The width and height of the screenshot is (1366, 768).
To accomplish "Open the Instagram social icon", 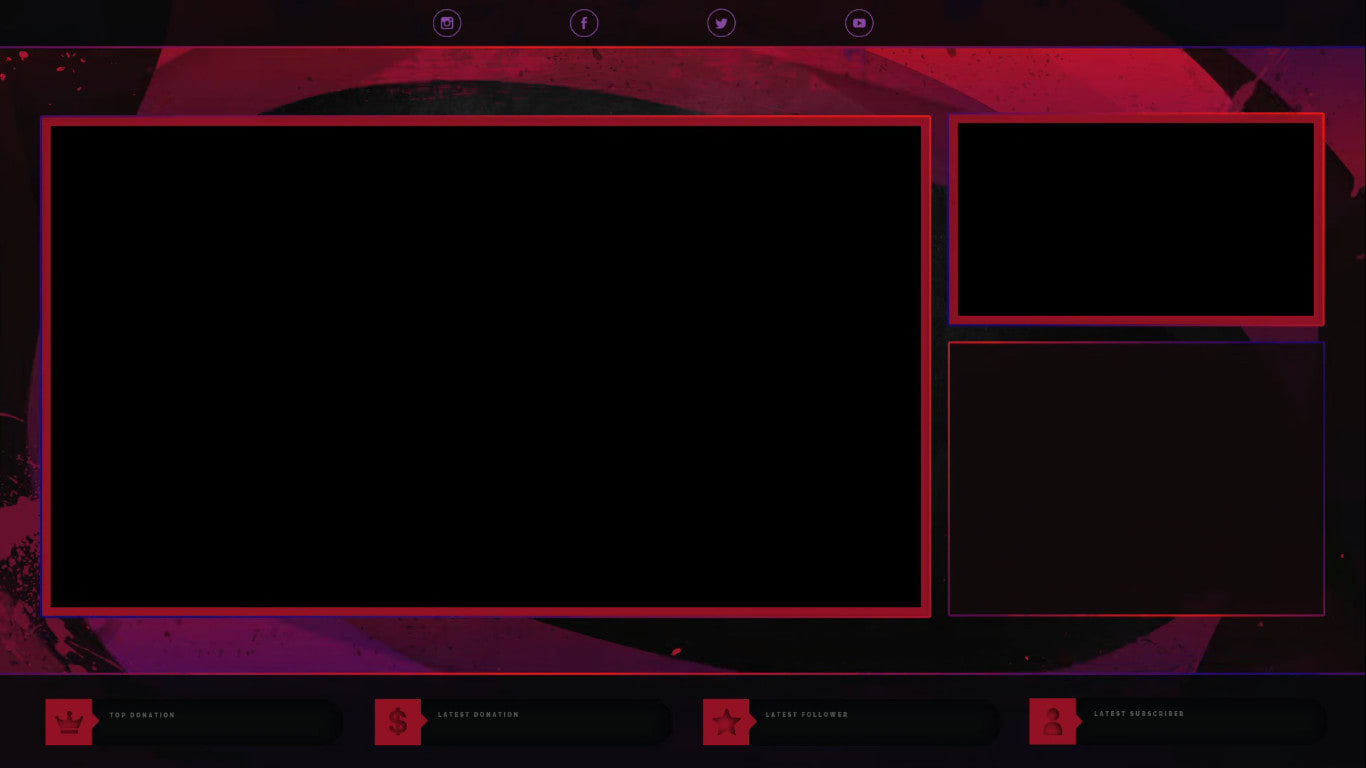I will click(x=447, y=23).
